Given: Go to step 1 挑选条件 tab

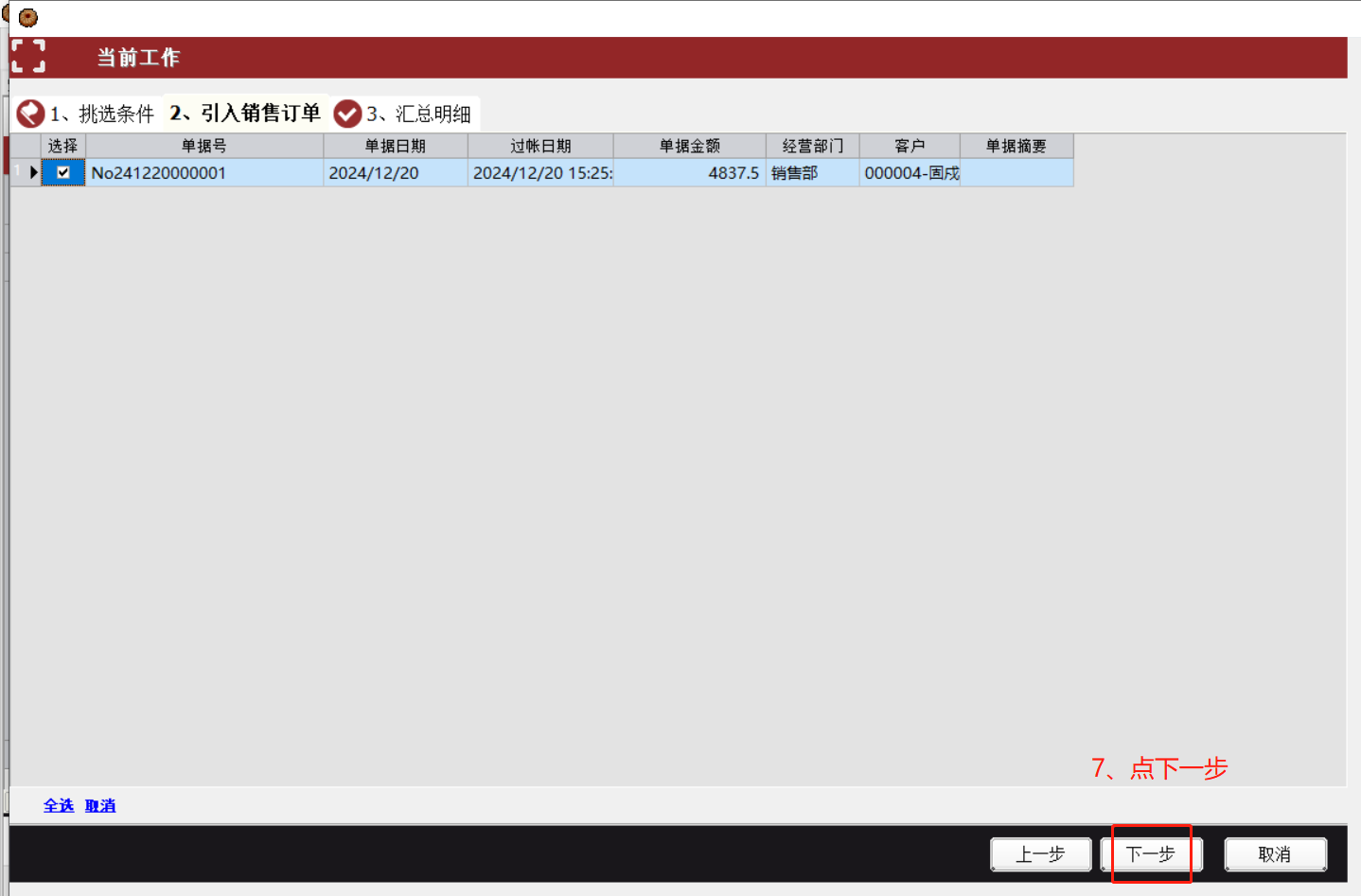Looking at the screenshot, I should click(x=101, y=114).
